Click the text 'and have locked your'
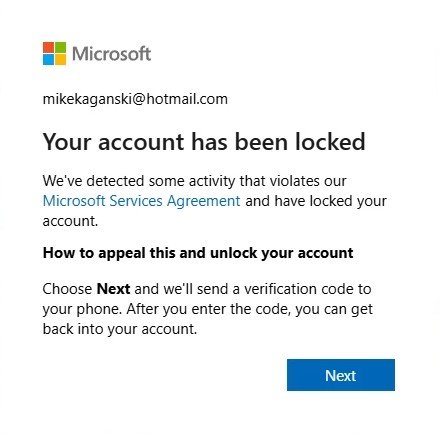Viewport: 439px width, 434px height. click(316, 201)
